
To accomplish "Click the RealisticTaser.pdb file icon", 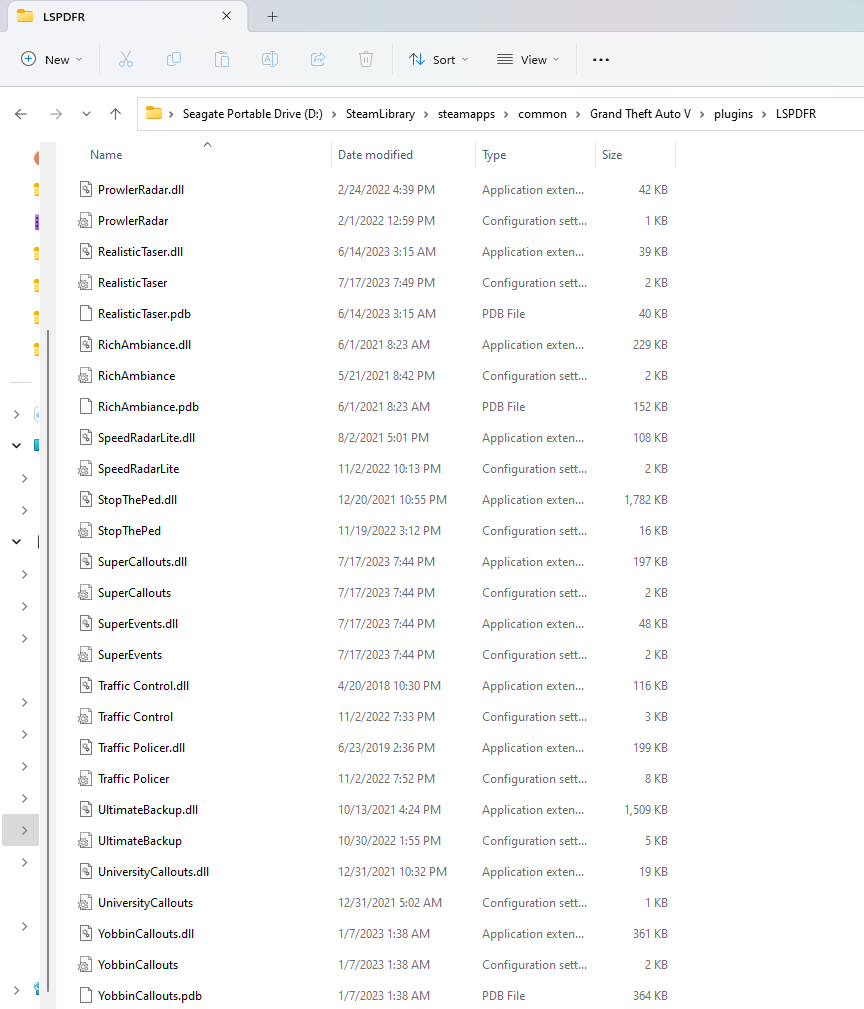I will click(86, 313).
